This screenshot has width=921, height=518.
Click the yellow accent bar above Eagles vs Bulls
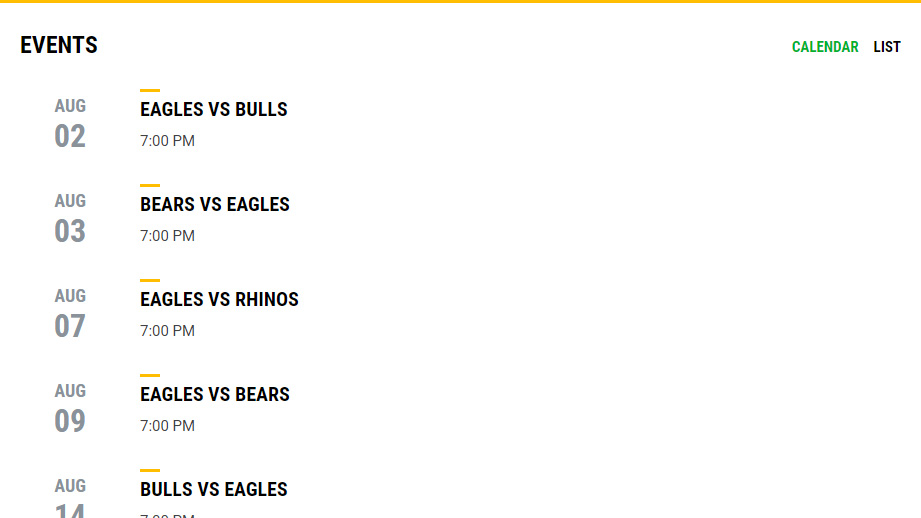150,90
